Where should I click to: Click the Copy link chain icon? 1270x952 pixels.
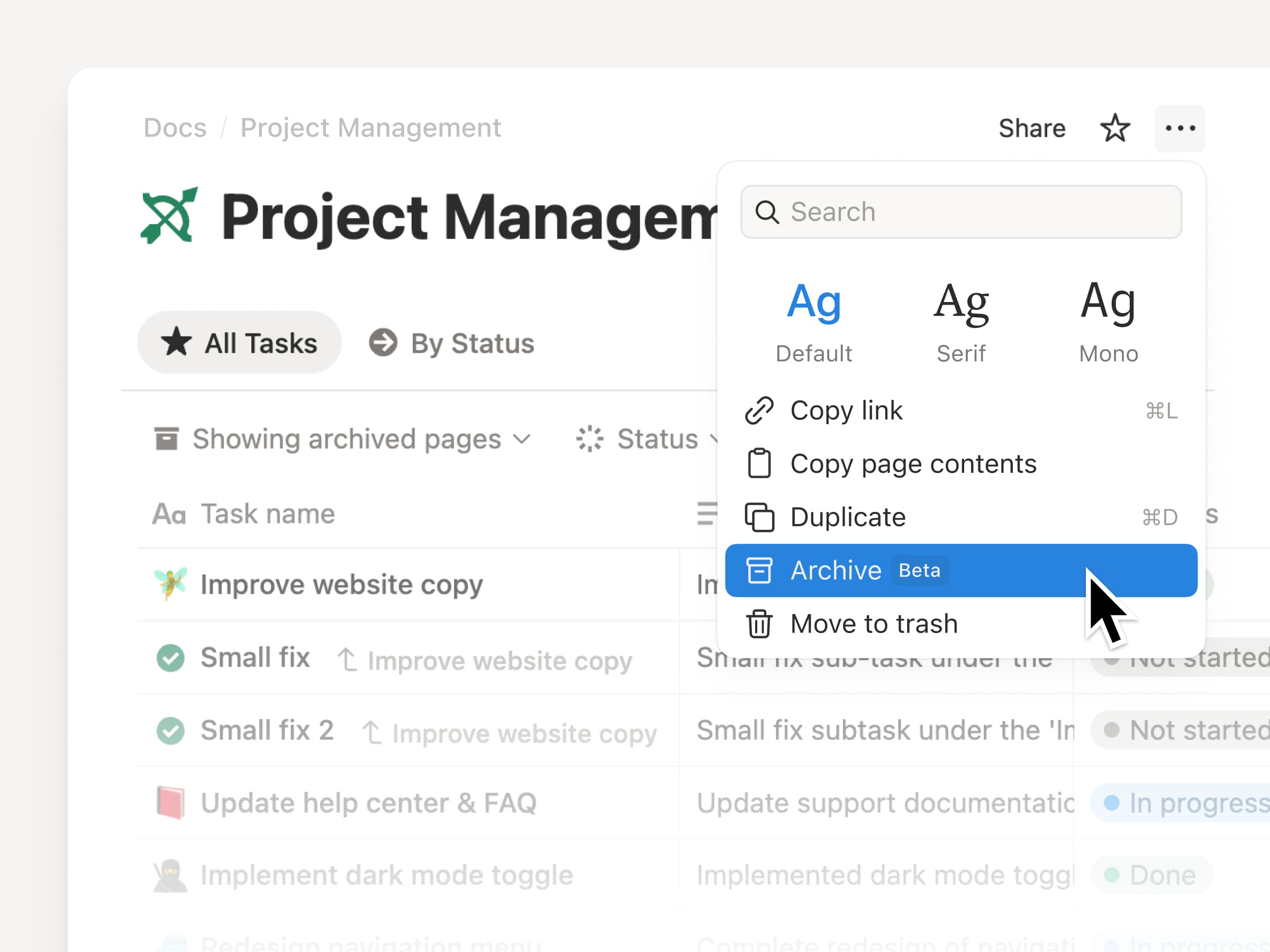pyautogui.click(x=760, y=410)
